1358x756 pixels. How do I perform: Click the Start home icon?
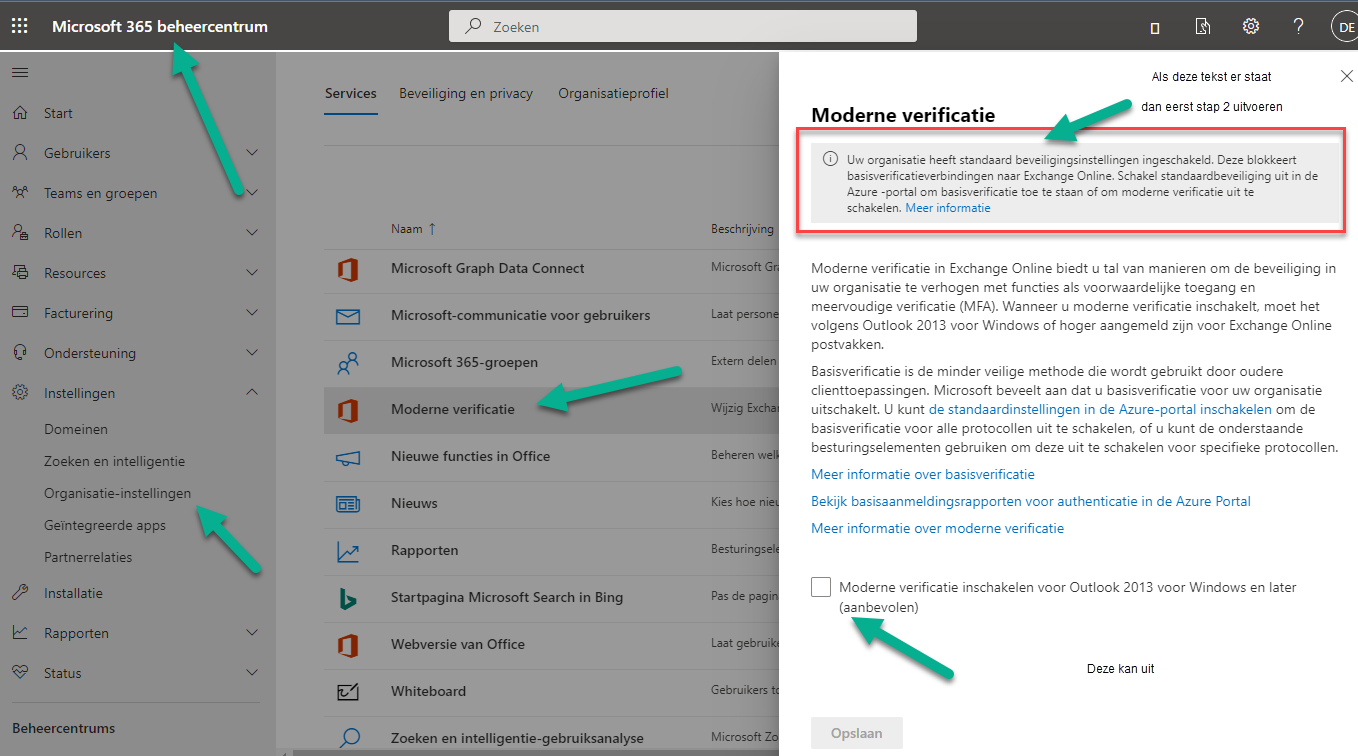pyautogui.click(x=20, y=113)
